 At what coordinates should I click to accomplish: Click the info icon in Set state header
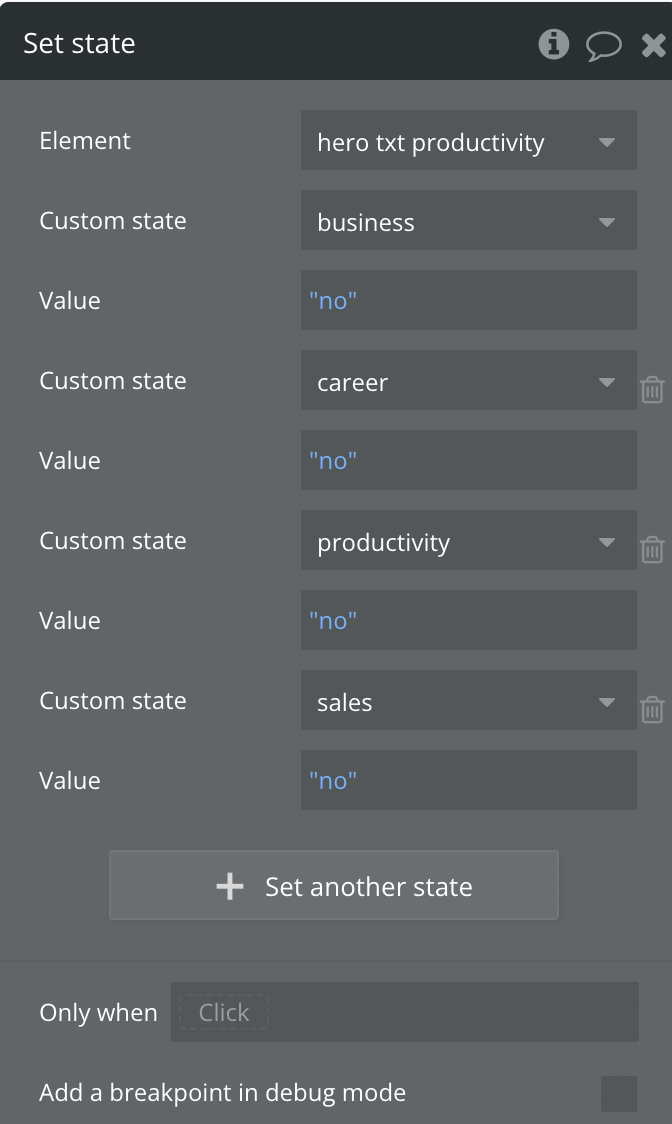553,44
